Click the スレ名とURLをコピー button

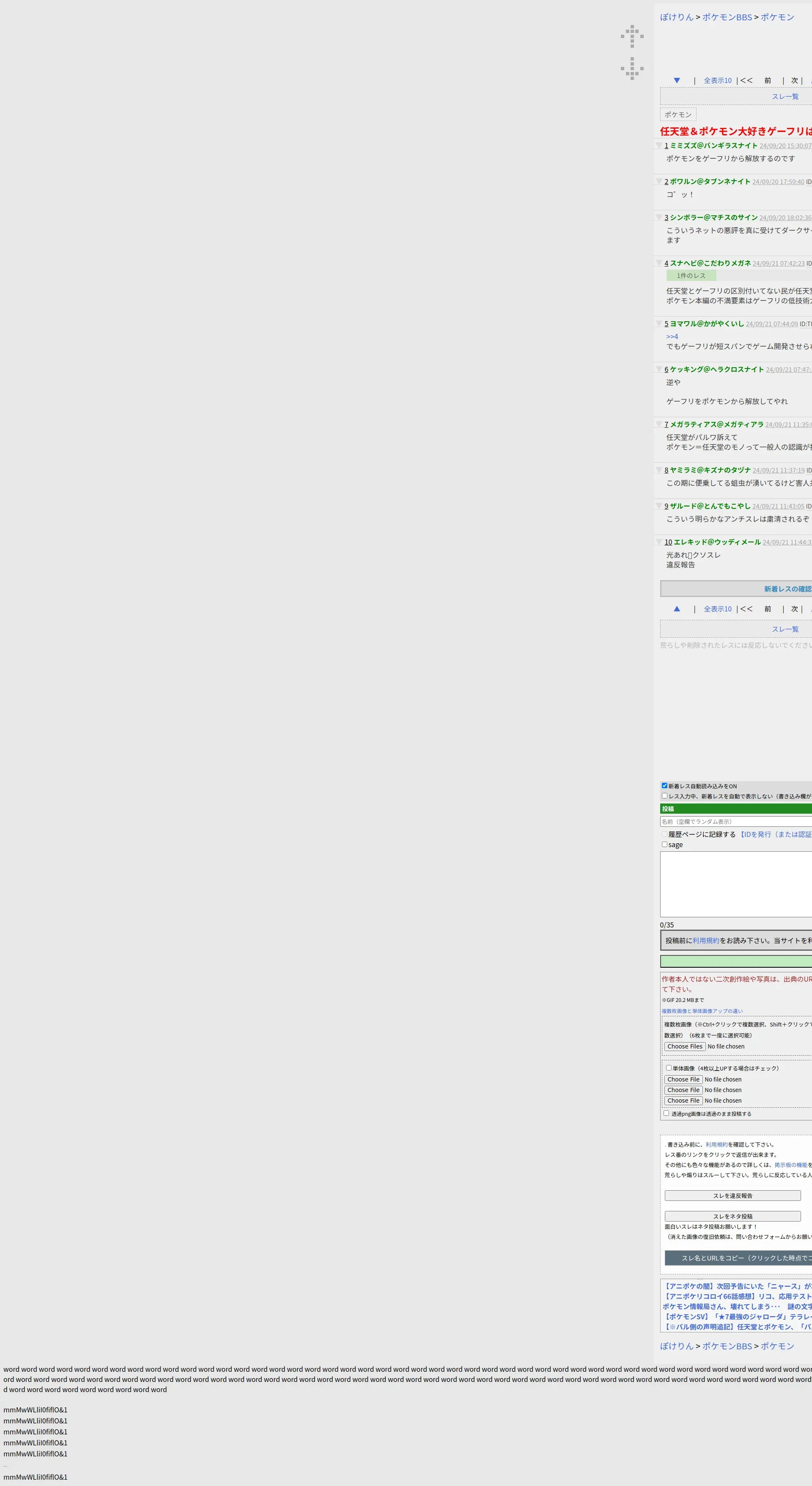click(738, 1258)
